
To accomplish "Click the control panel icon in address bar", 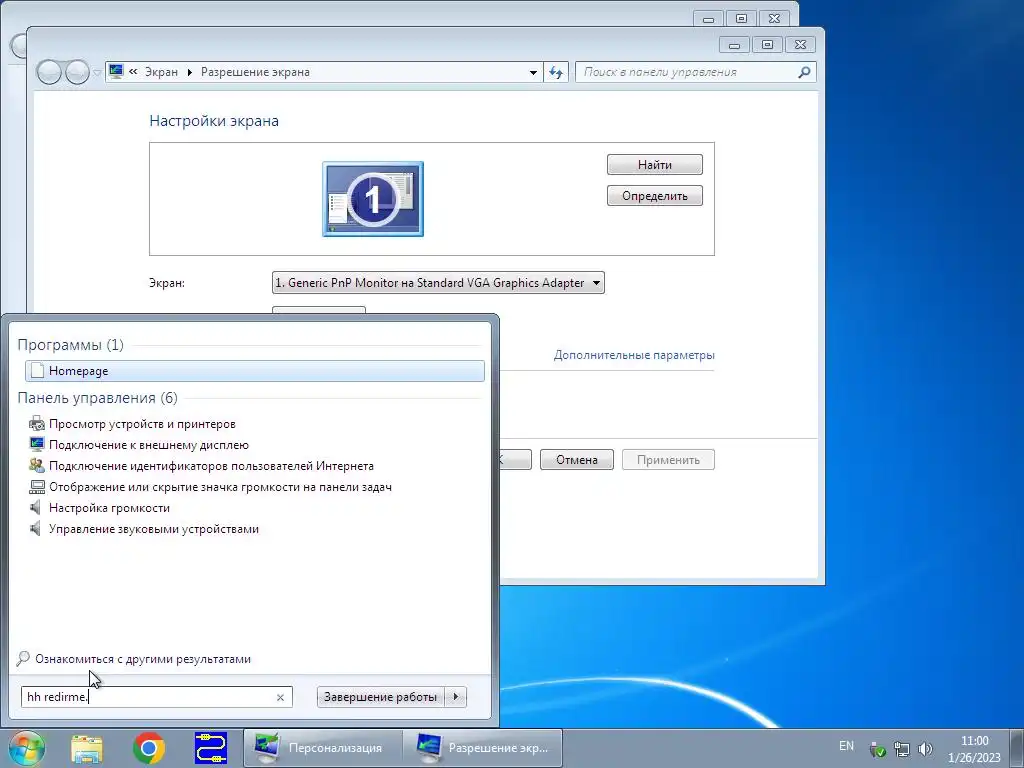I will click(x=116, y=71).
